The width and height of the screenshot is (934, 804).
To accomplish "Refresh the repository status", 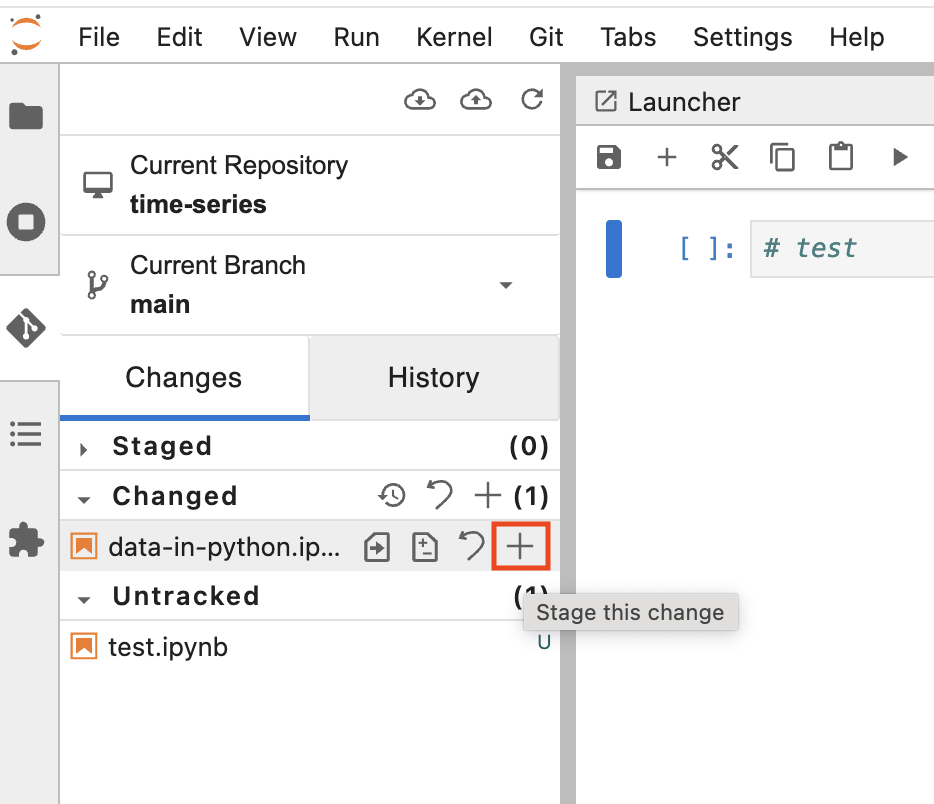I will click(x=532, y=99).
